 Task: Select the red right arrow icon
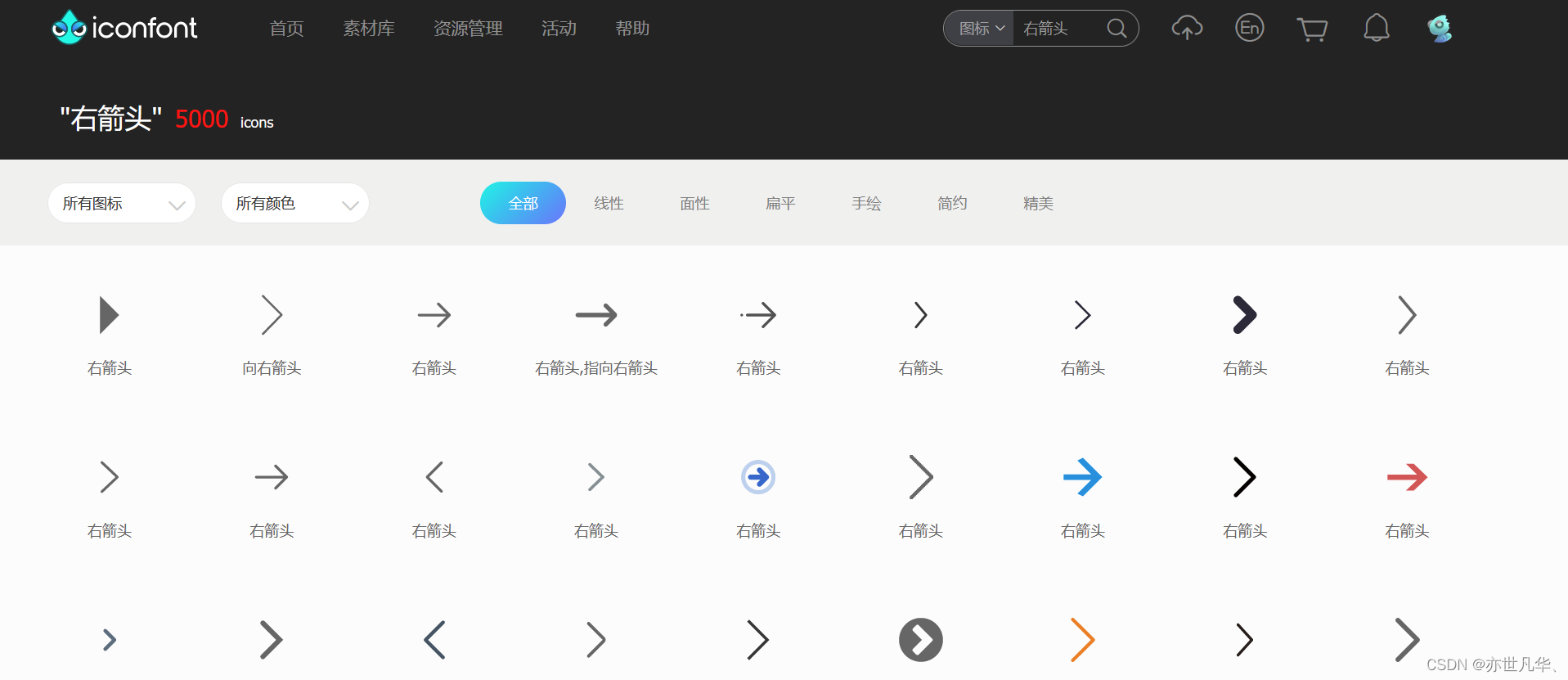click(1407, 477)
